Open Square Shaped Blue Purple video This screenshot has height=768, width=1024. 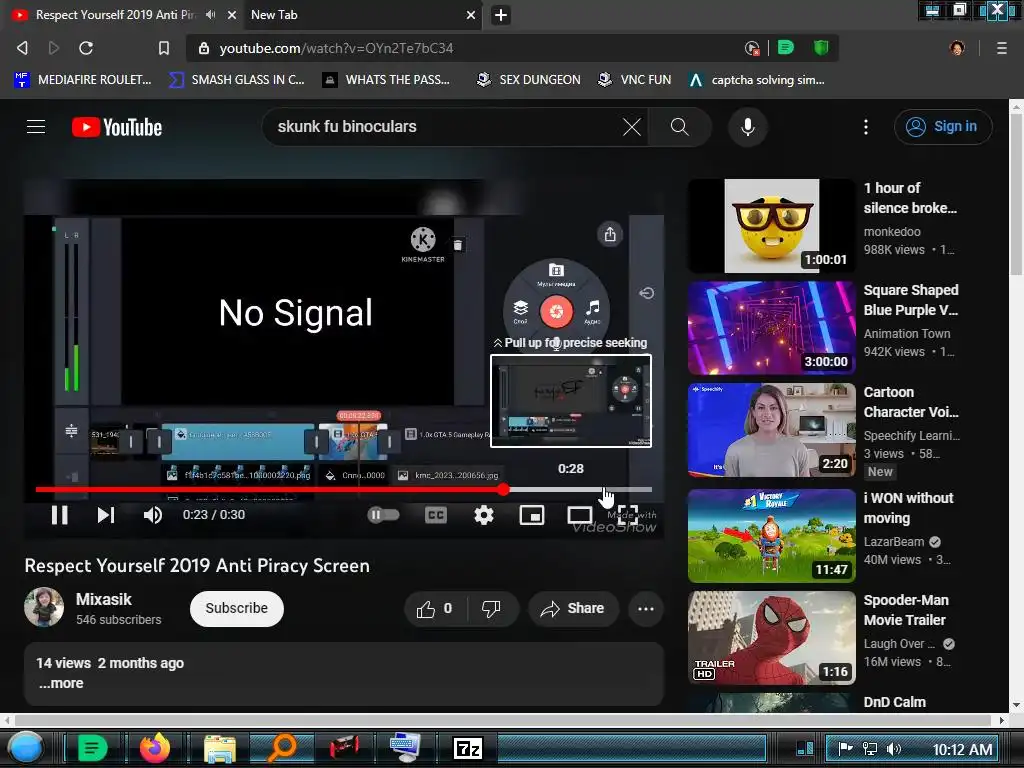(x=771, y=328)
